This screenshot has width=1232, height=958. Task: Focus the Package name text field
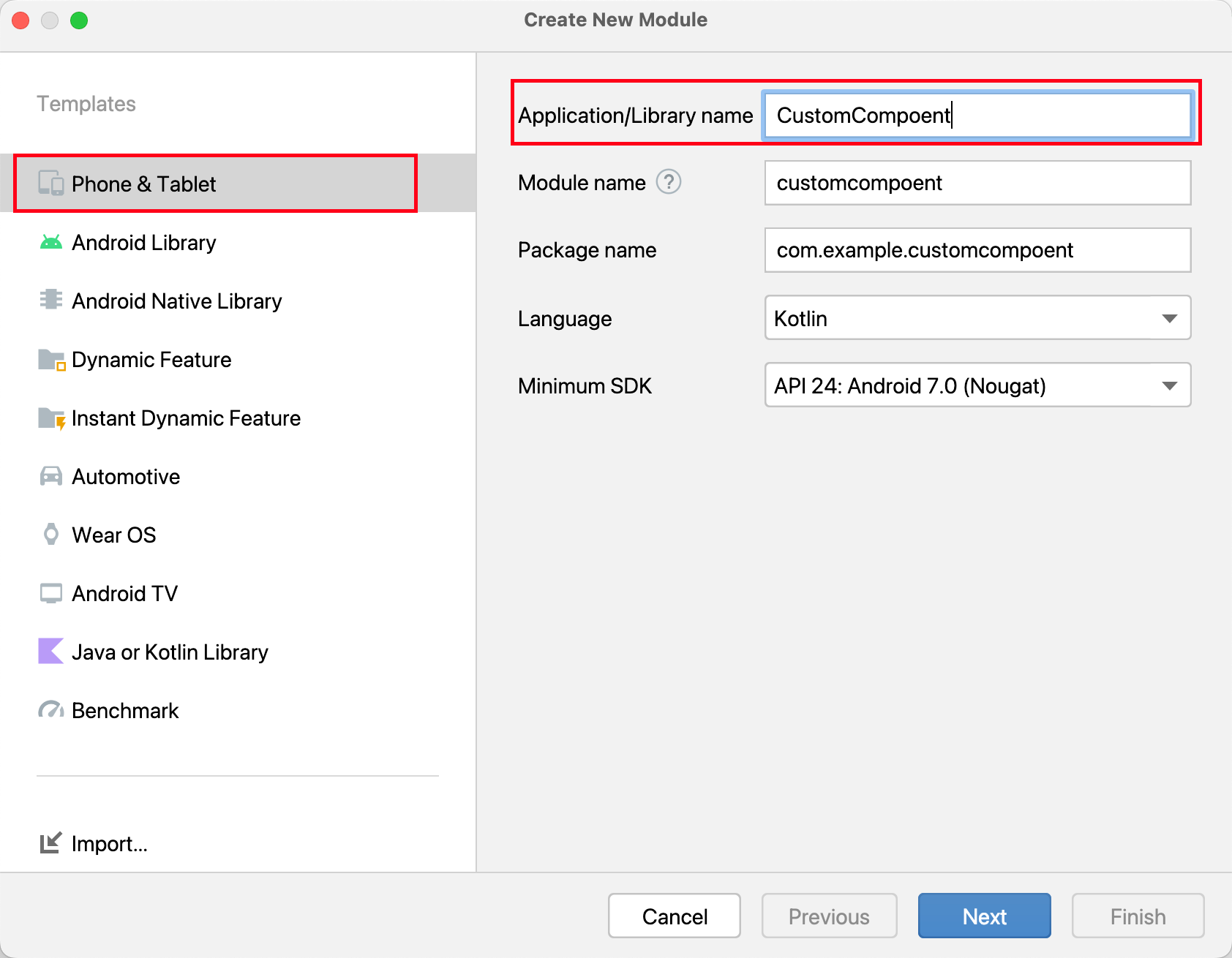977,250
